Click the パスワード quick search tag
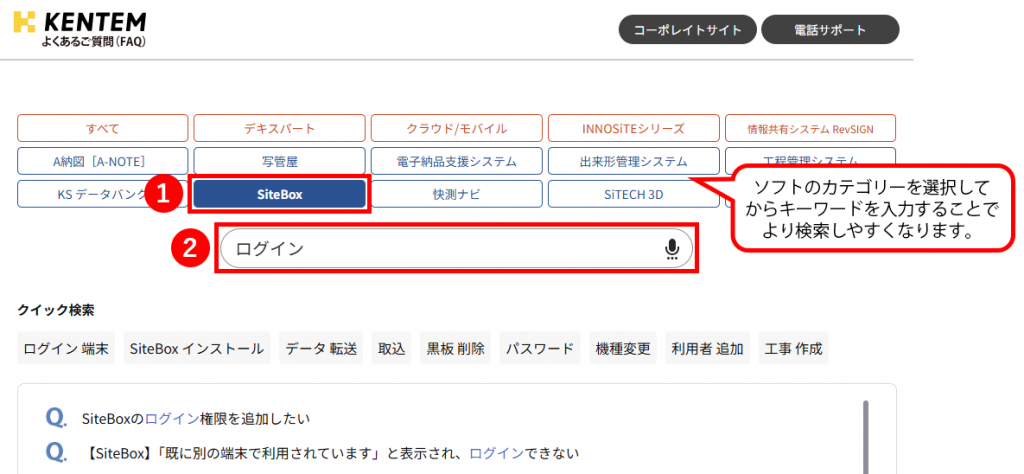The width and height of the screenshot is (1024, 474). pyautogui.click(x=539, y=349)
